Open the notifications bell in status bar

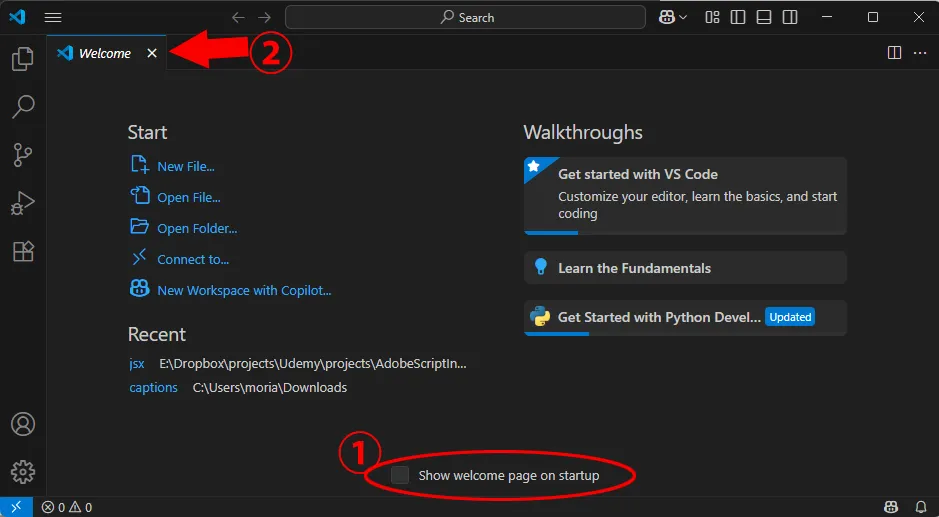(921, 507)
